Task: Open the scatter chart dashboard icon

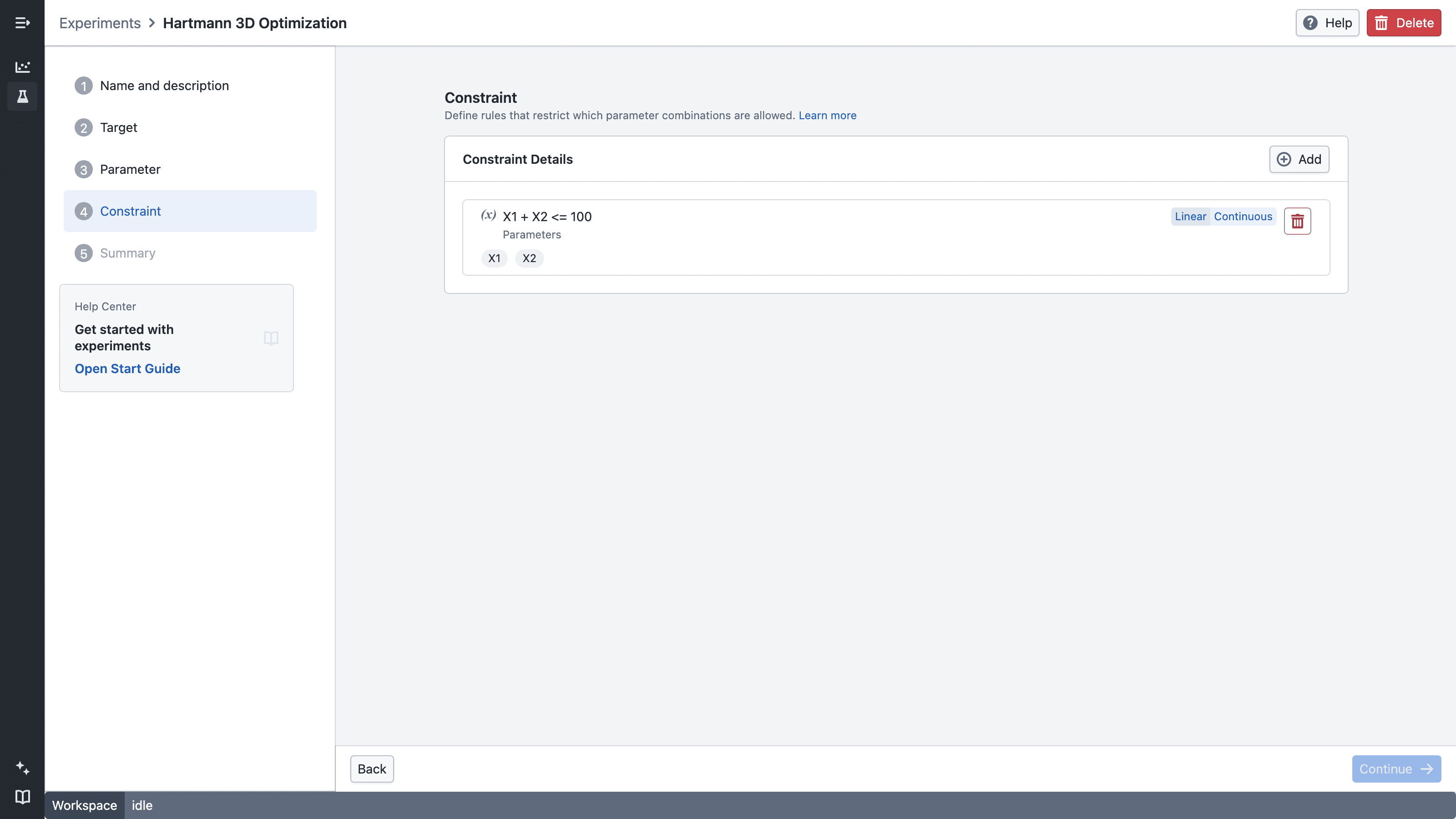Action: 22,67
